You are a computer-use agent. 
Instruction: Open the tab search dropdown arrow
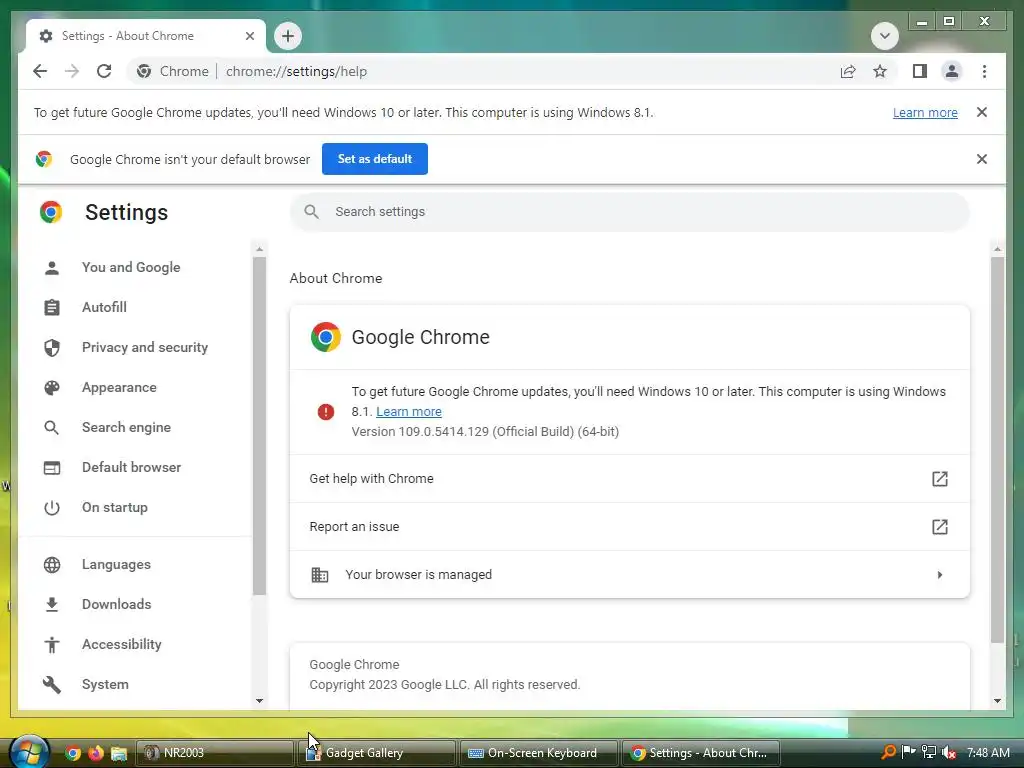click(884, 36)
